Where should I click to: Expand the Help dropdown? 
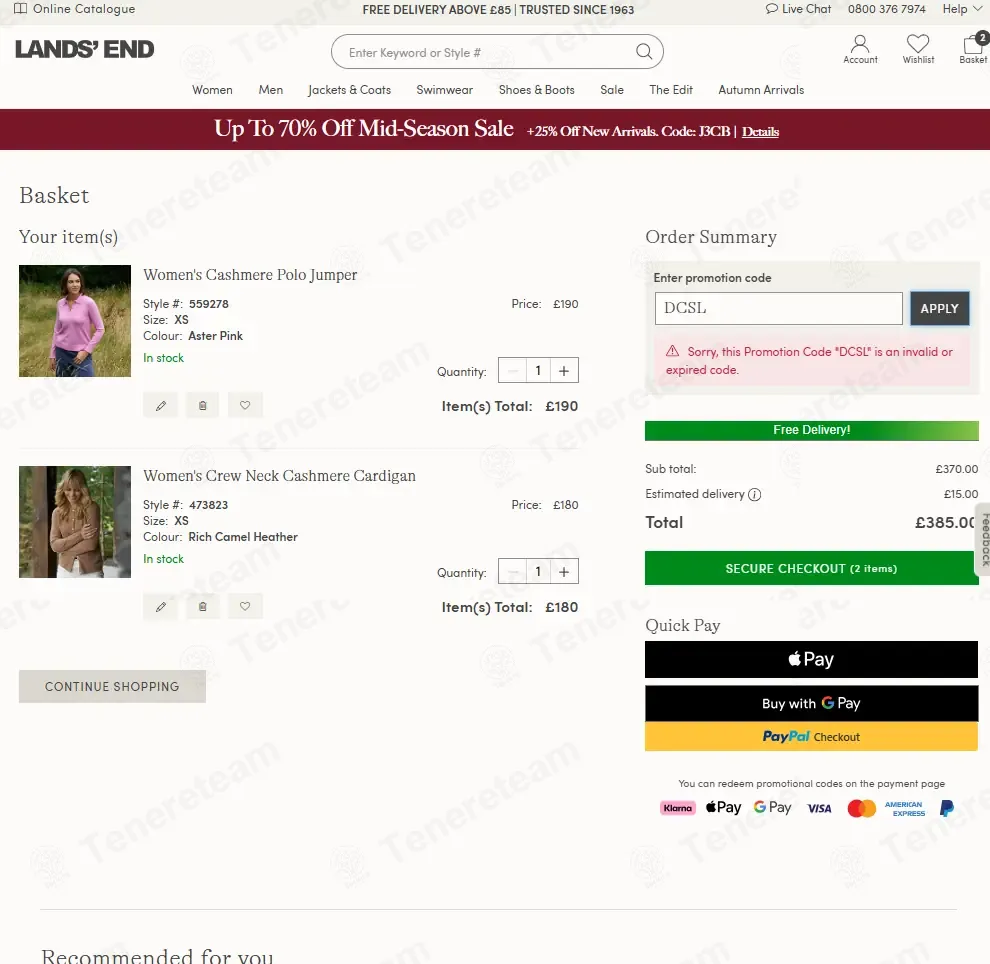[x=962, y=9]
